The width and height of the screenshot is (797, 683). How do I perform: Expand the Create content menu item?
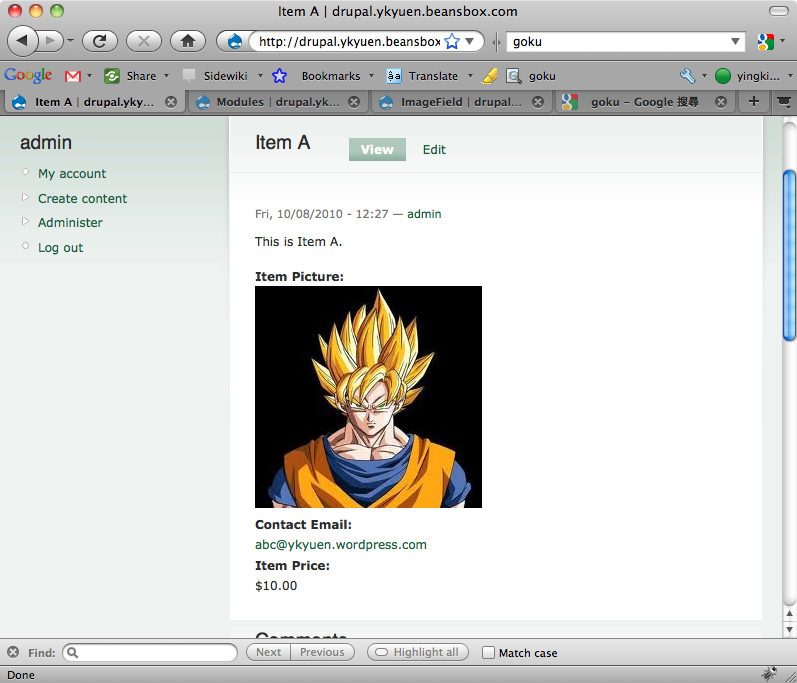coord(82,198)
